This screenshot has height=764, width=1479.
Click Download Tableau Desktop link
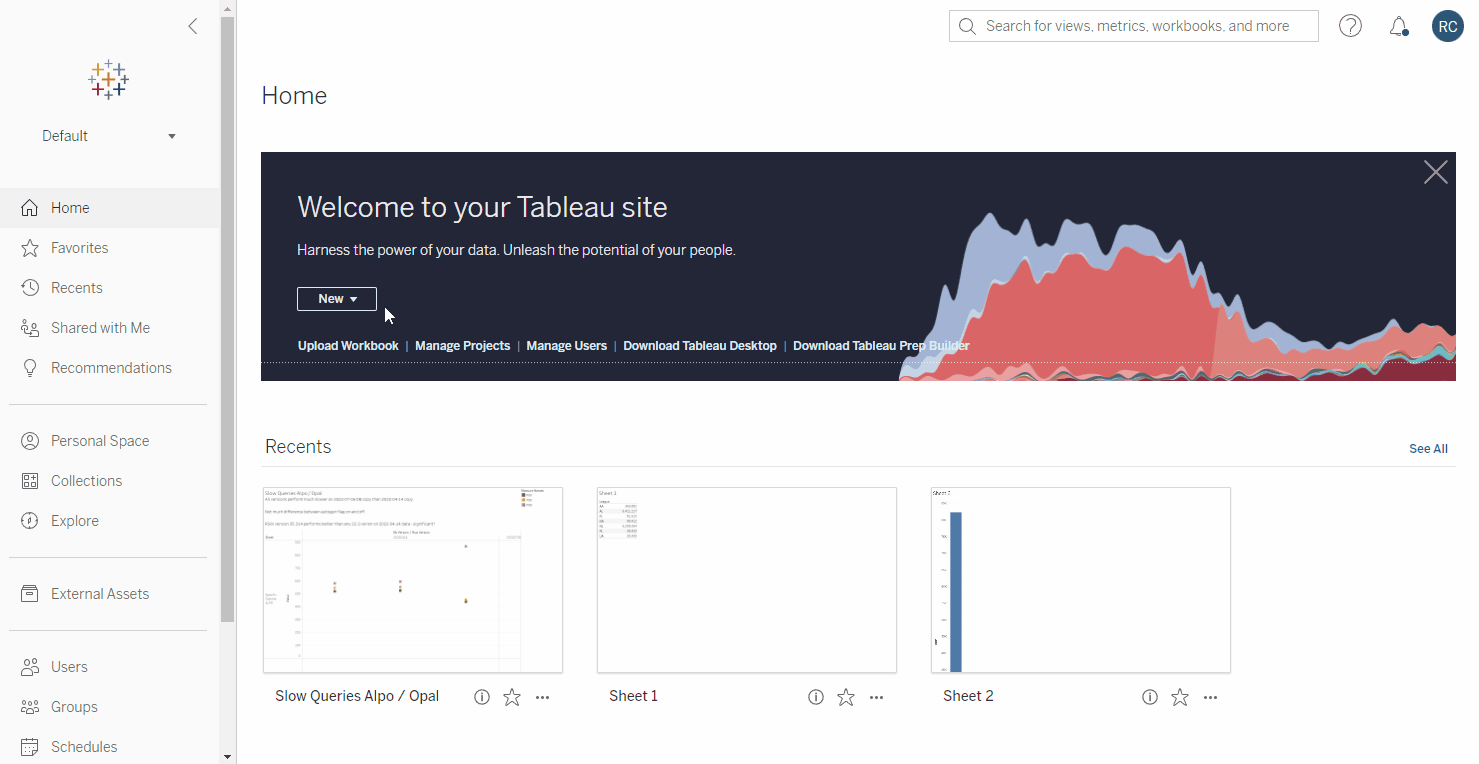tap(700, 346)
